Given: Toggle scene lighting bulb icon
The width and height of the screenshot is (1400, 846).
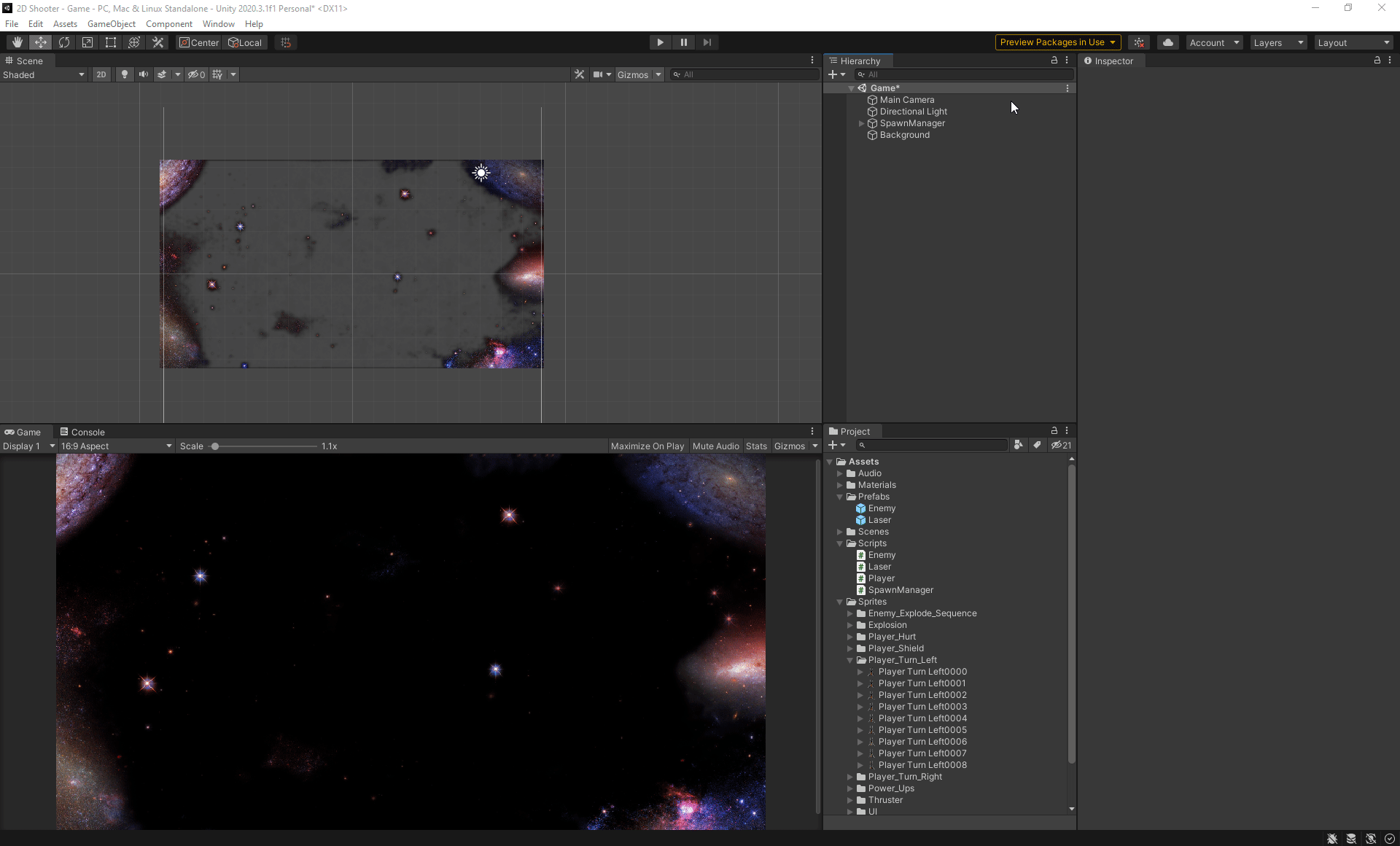Looking at the screenshot, I should (124, 74).
